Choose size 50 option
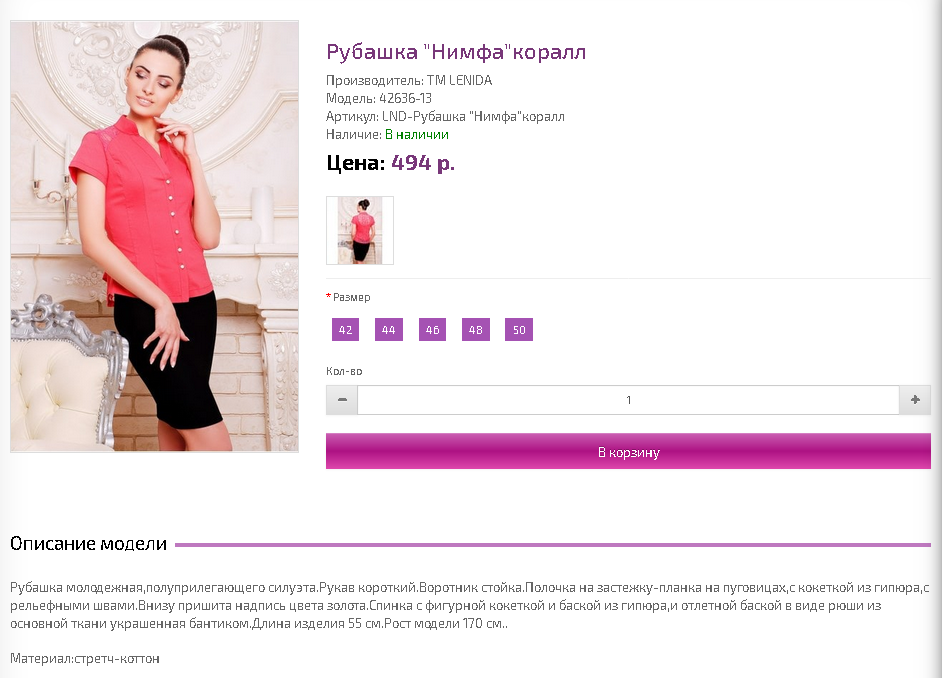 point(519,330)
